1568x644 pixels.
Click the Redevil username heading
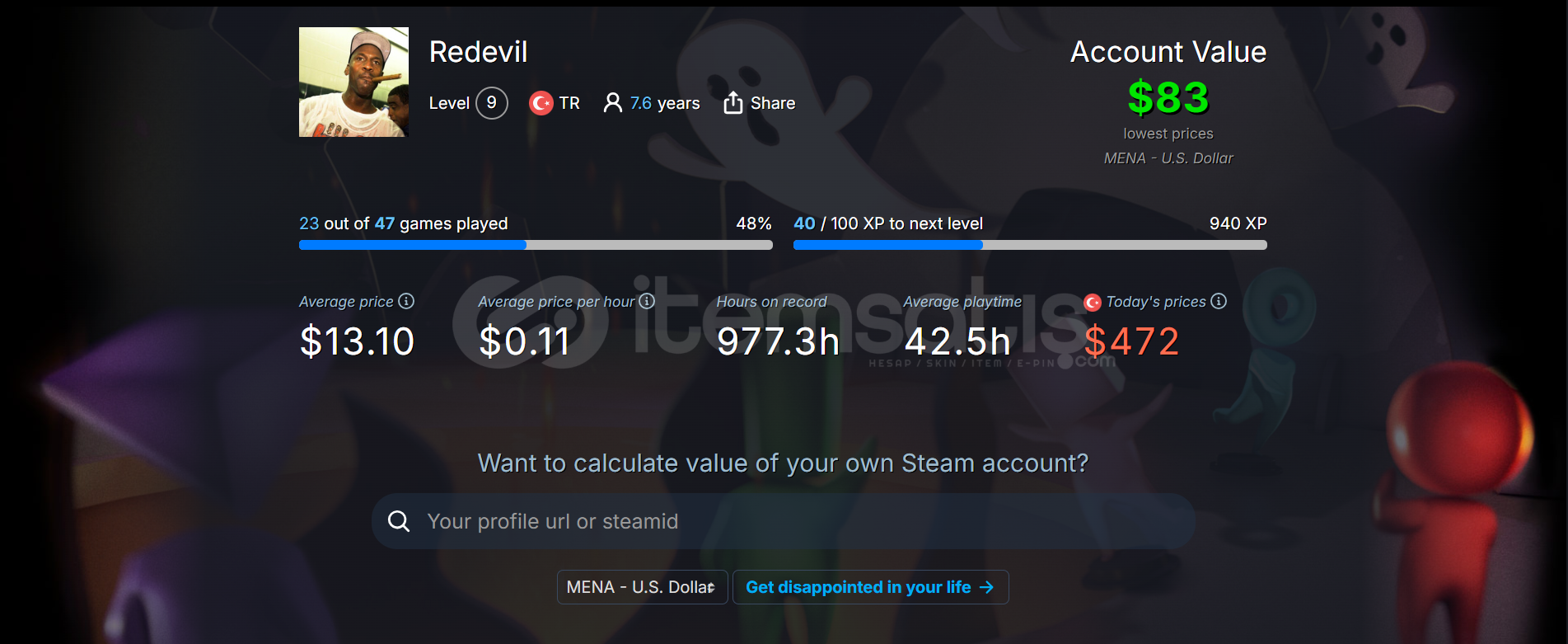(478, 52)
